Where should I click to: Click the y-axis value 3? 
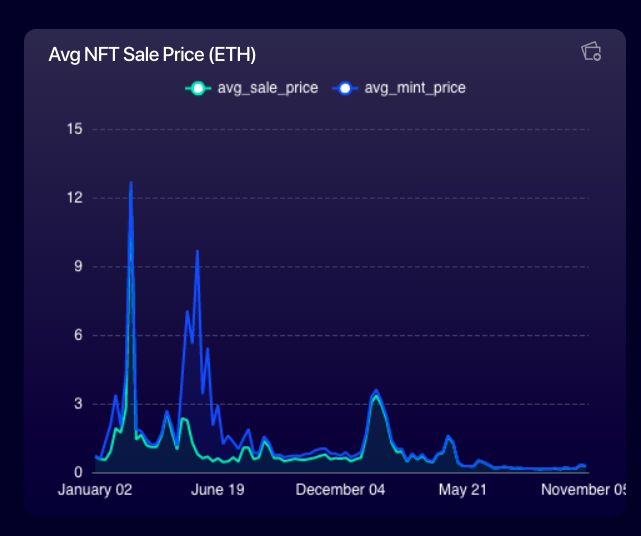[78, 404]
